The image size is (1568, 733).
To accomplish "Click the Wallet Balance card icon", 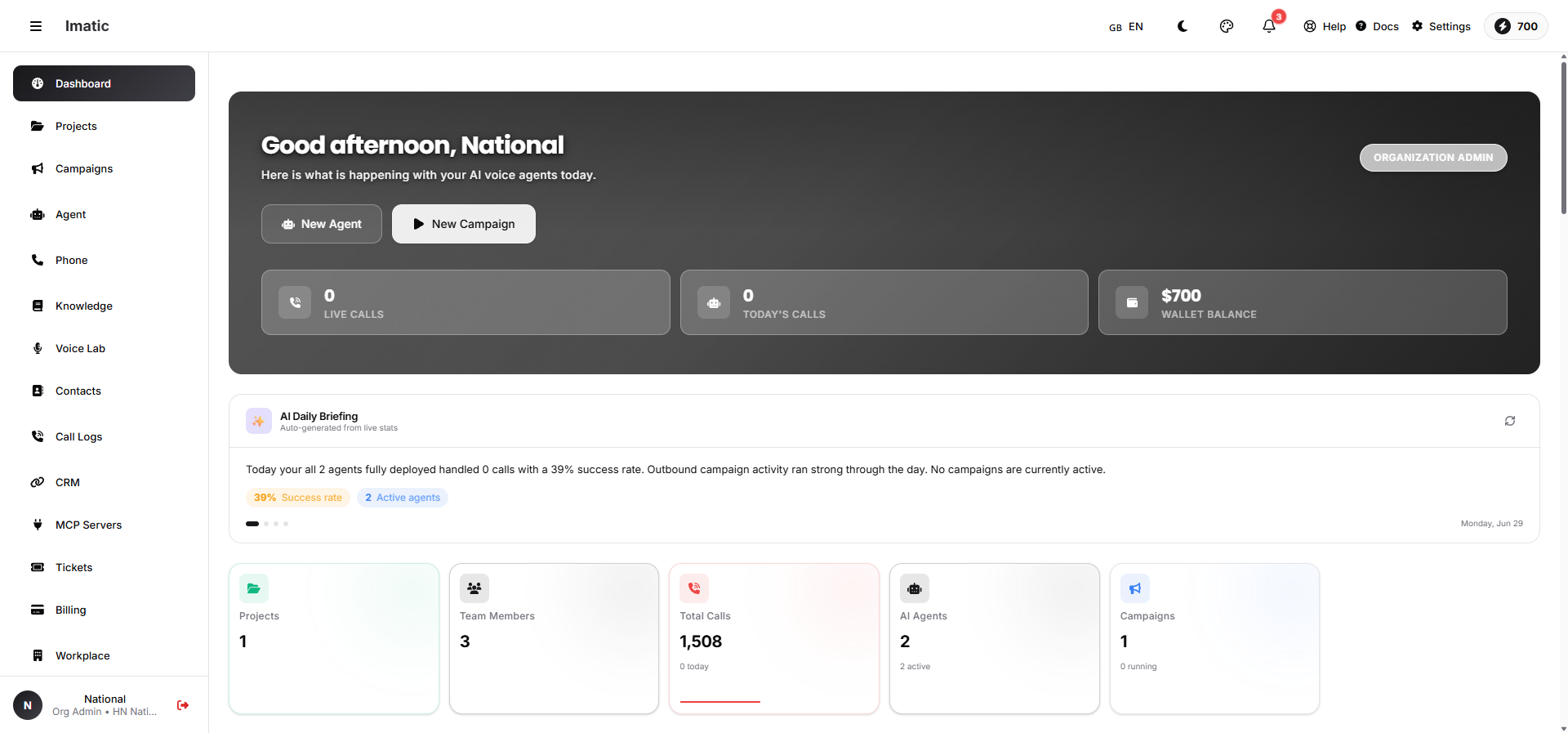I will click(1132, 302).
